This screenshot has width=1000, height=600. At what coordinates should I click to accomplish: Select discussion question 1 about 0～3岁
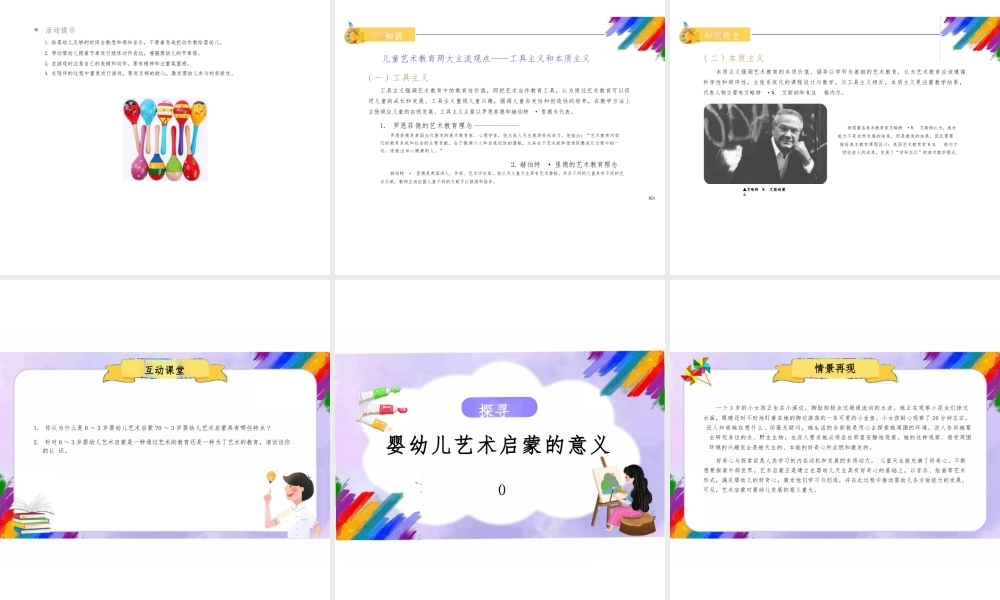coord(153,428)
